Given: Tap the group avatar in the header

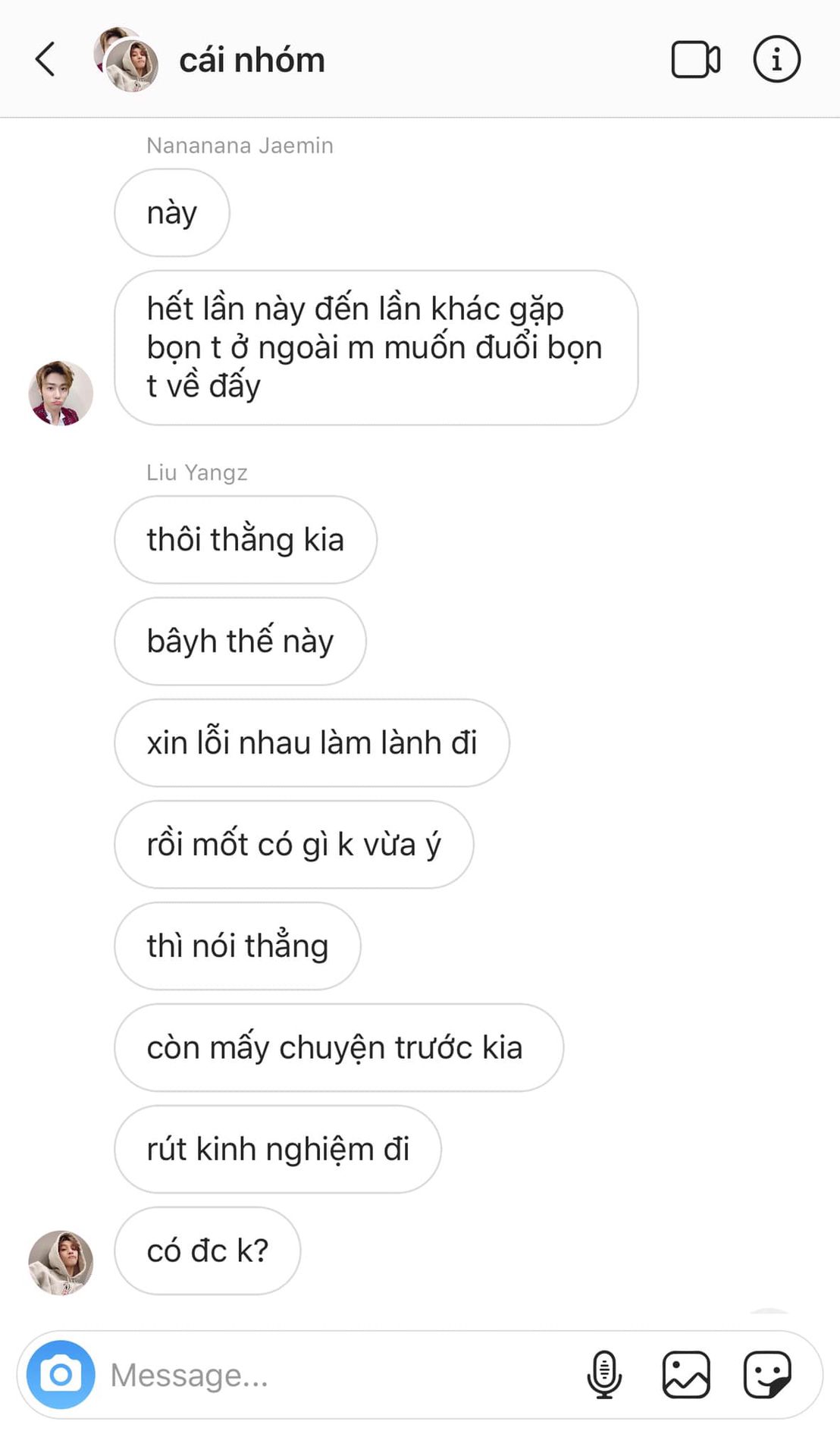Looking at the screenshot, I should [x=126, y=59].
